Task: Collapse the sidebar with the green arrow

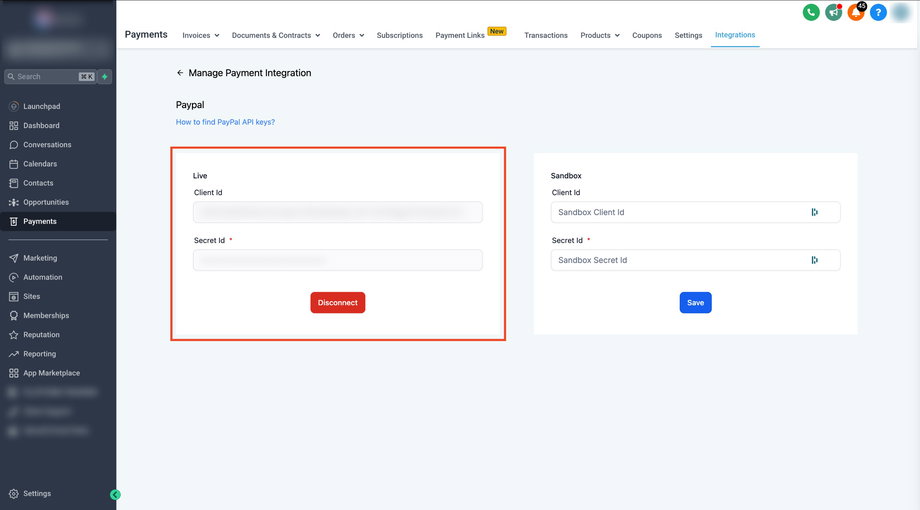Action: point(116,494)
